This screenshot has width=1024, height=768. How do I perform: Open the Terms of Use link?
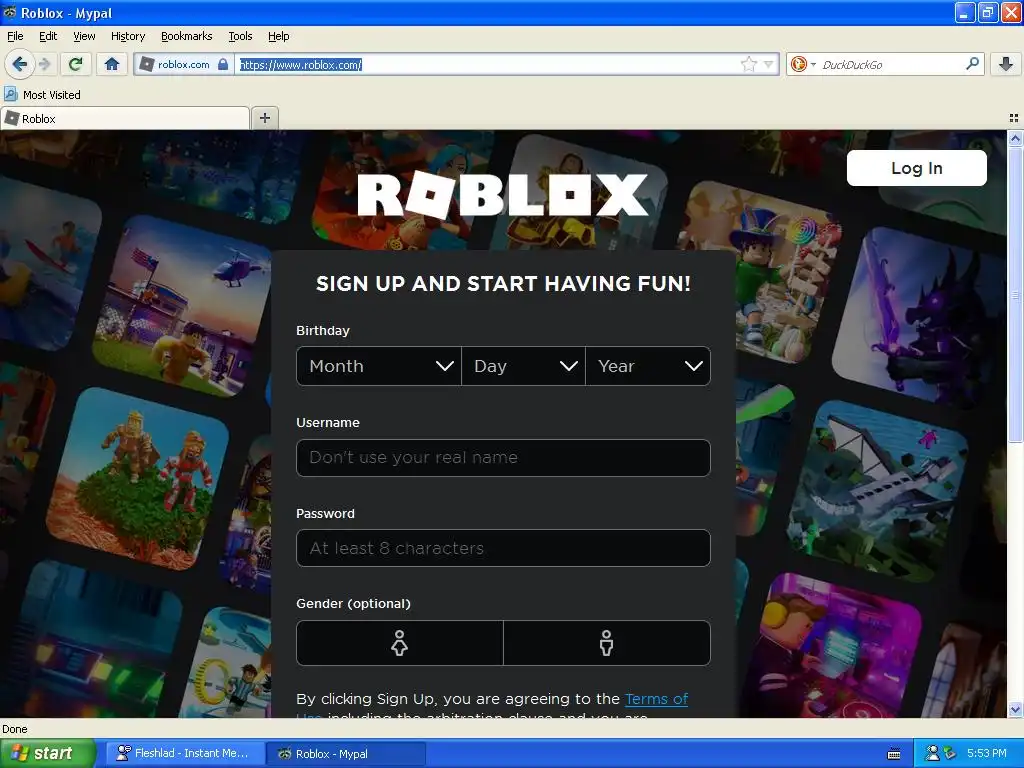click(656, 699)
